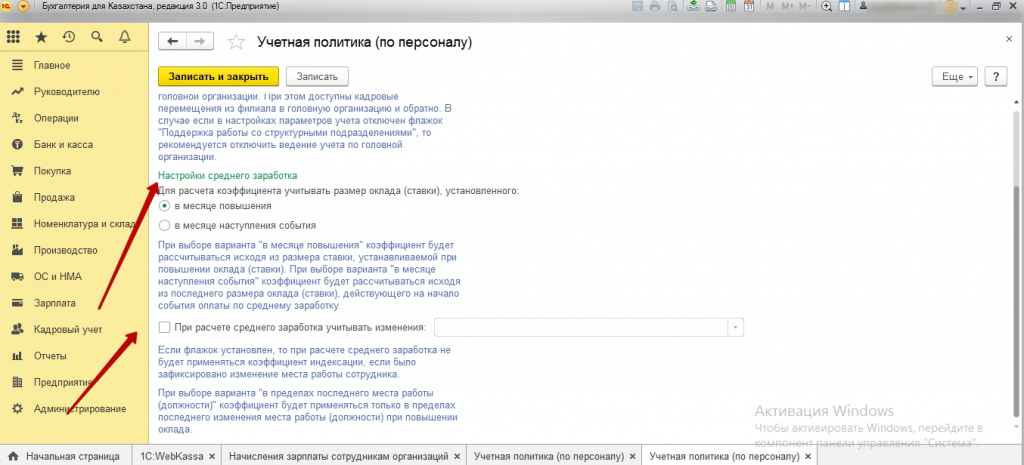The width and height of the screenshot is (1024, 465).
Task: Select radio option в месяце повышения
Action: tap(165, 206)
